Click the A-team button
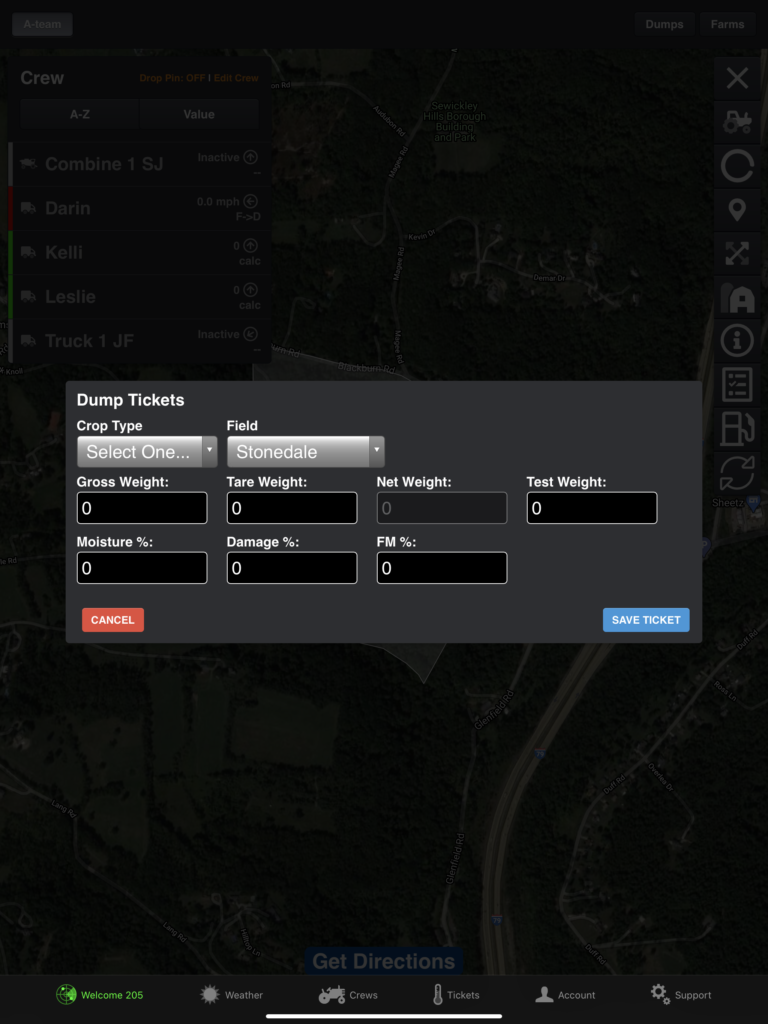The width and height of the screenshot is (768, 1024). (x=42, y=24)
